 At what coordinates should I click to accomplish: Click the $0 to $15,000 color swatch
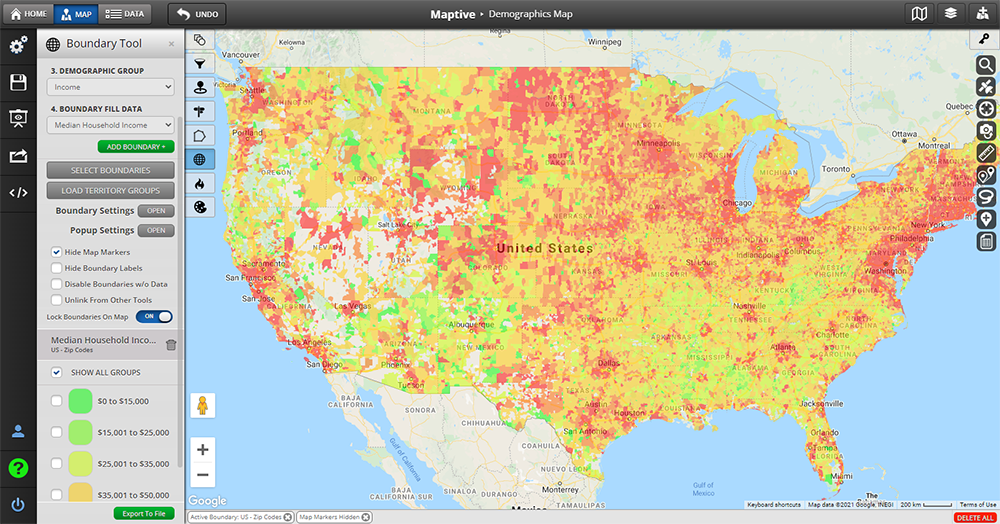tap(80, 401)
